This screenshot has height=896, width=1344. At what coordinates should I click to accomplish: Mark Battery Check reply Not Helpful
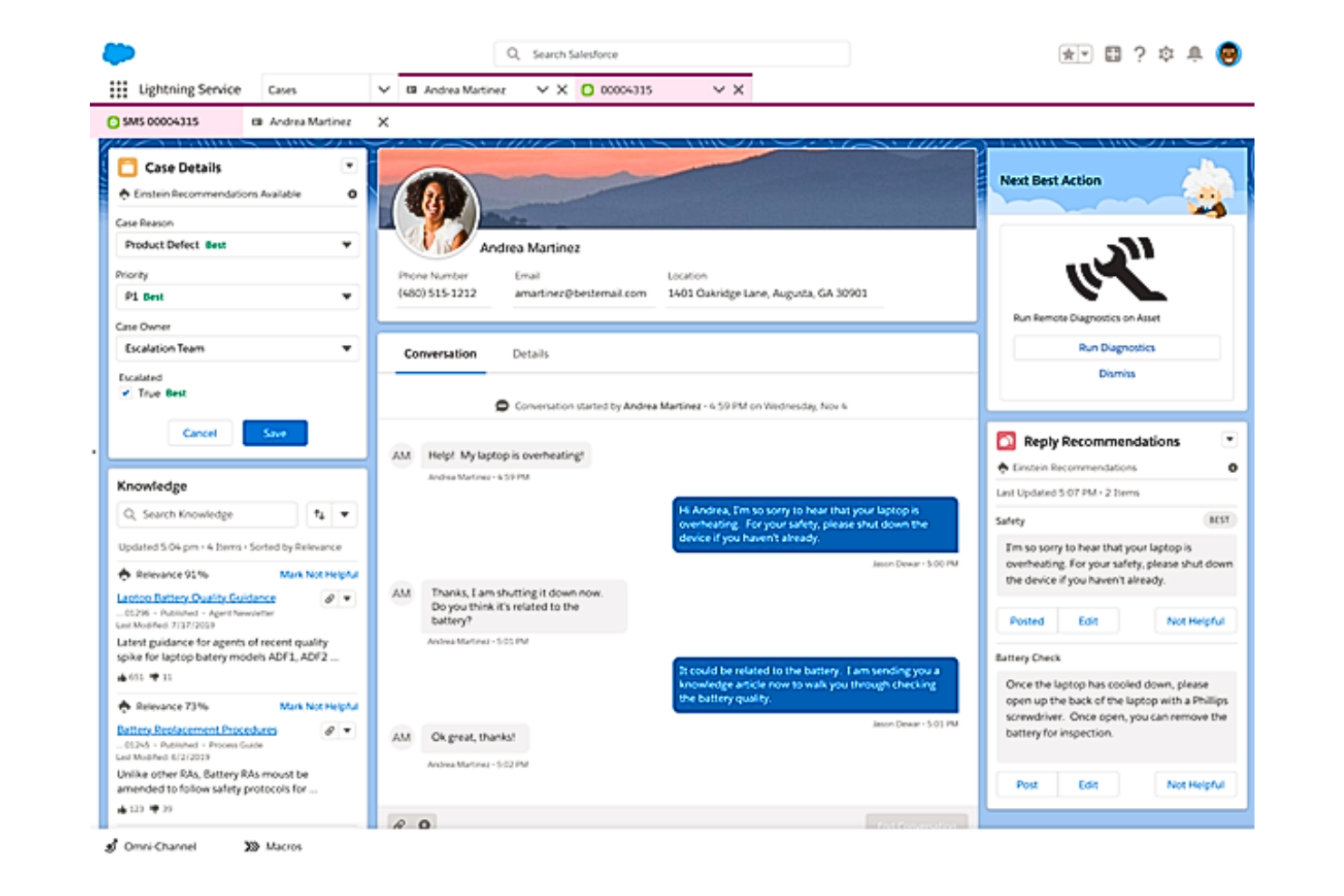pyautogui.click(x=1195, y=784)
